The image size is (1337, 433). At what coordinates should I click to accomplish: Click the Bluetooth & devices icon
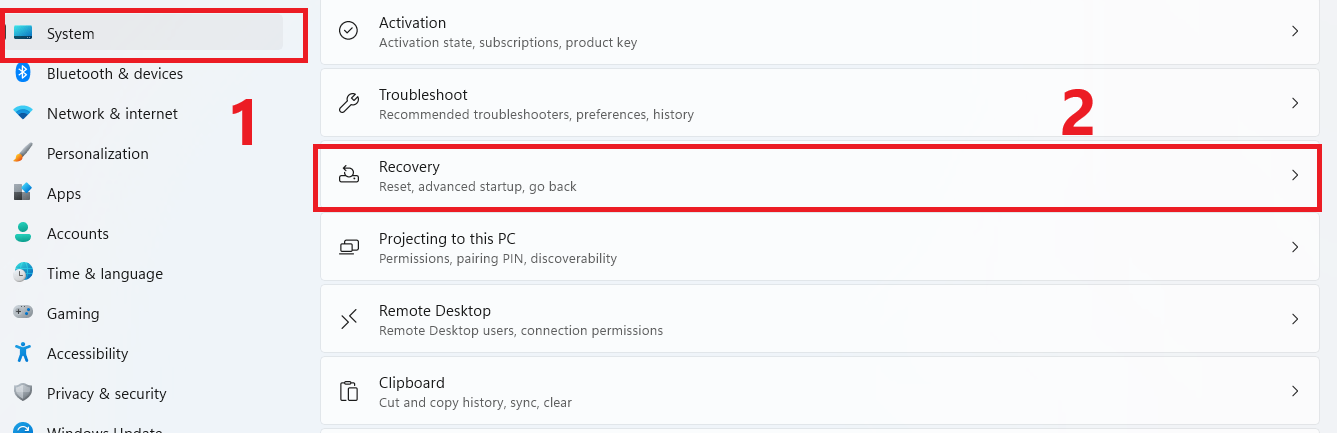pyautogui.click(x=23, y=74)
